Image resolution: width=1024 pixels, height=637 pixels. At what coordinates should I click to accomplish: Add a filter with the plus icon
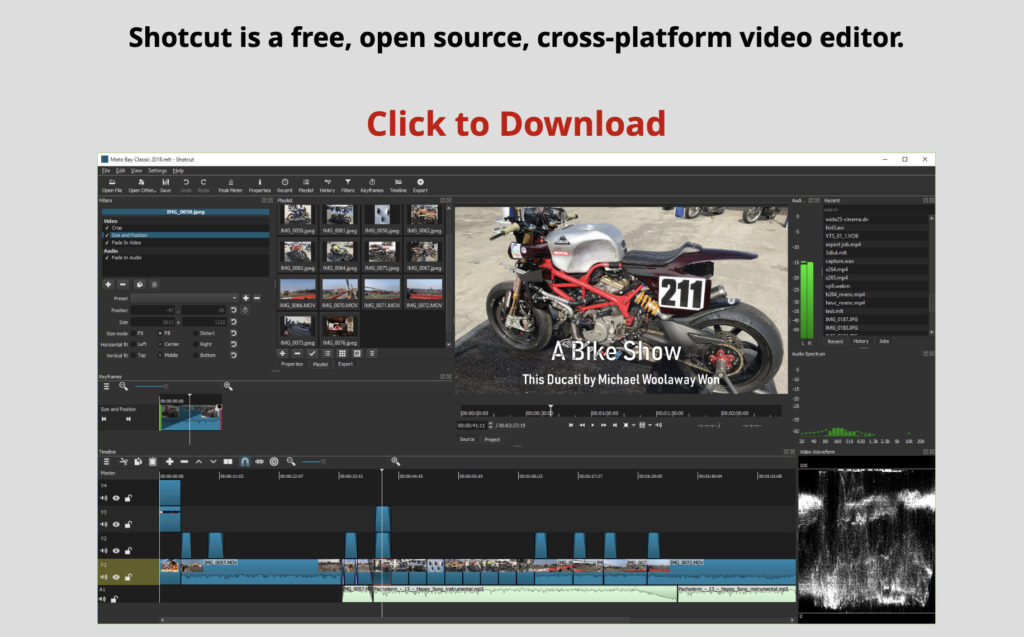(x=108, y=284)
